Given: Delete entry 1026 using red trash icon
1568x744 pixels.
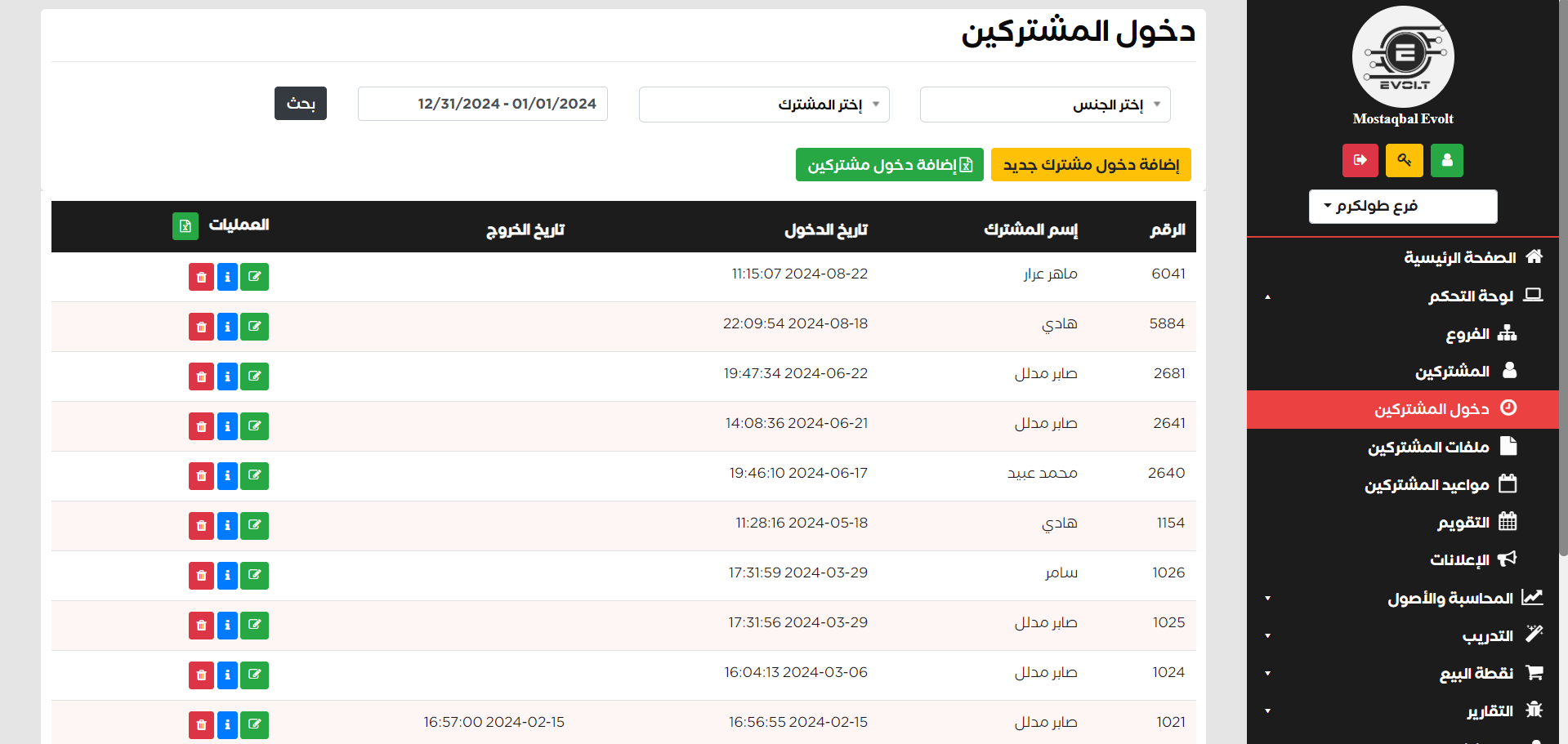Looking at the screenshot, I should [201, 576].
